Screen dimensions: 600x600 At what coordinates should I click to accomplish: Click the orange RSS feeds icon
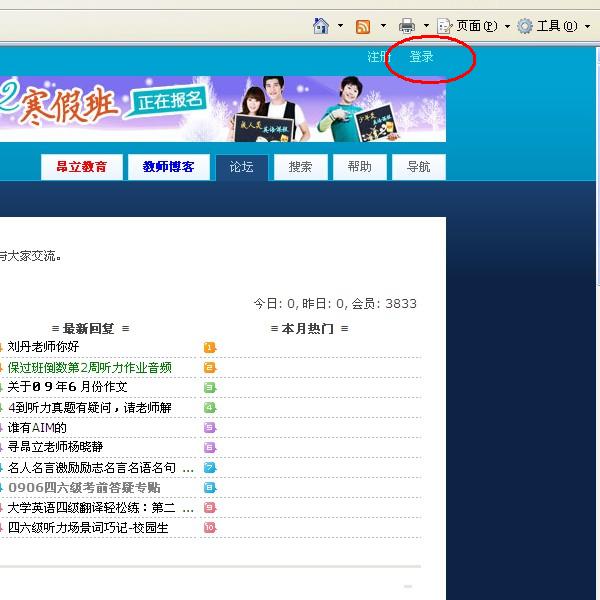coord(363,26)
